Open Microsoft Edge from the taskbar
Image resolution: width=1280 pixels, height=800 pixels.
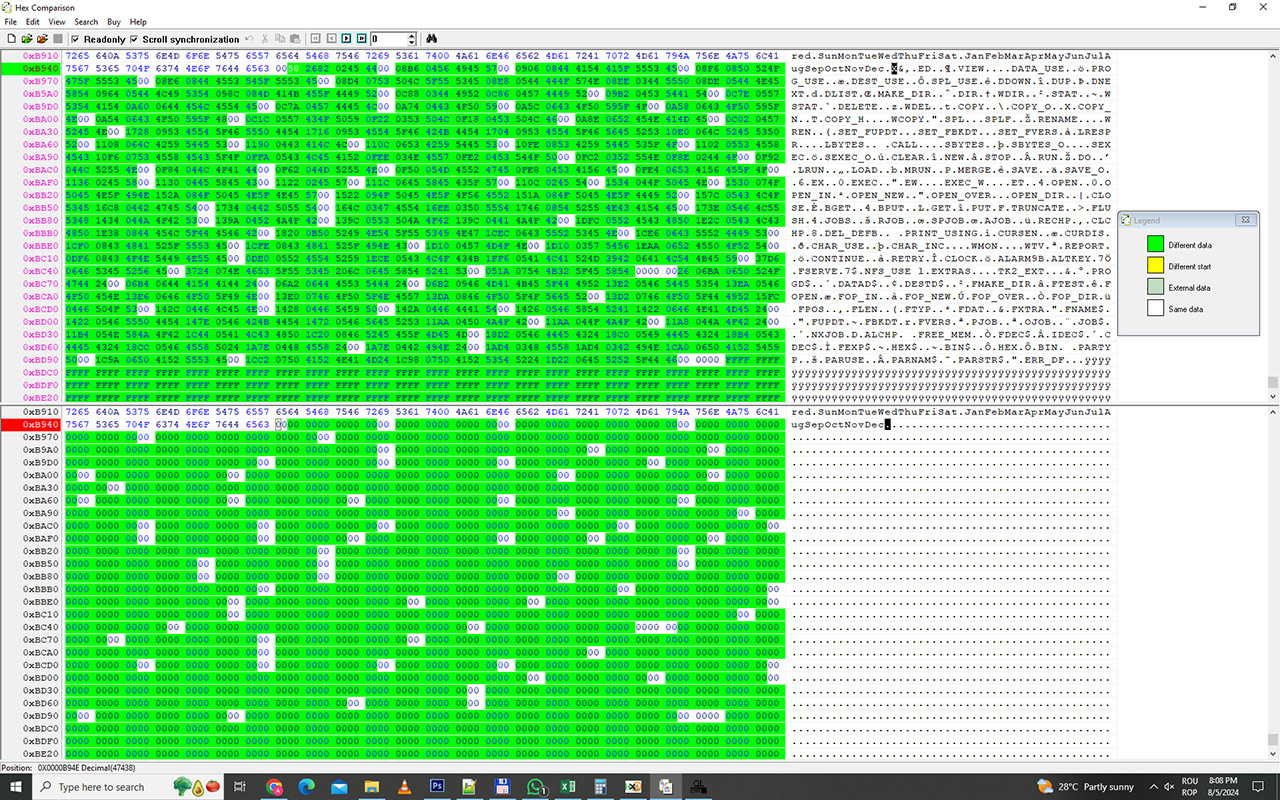[x=306, y=787]
